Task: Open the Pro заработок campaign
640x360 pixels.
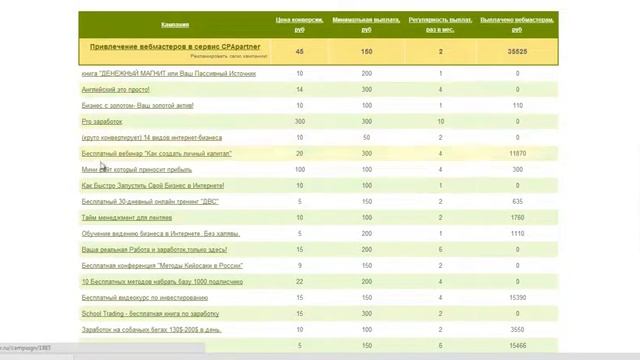Action: pos(102,122)
